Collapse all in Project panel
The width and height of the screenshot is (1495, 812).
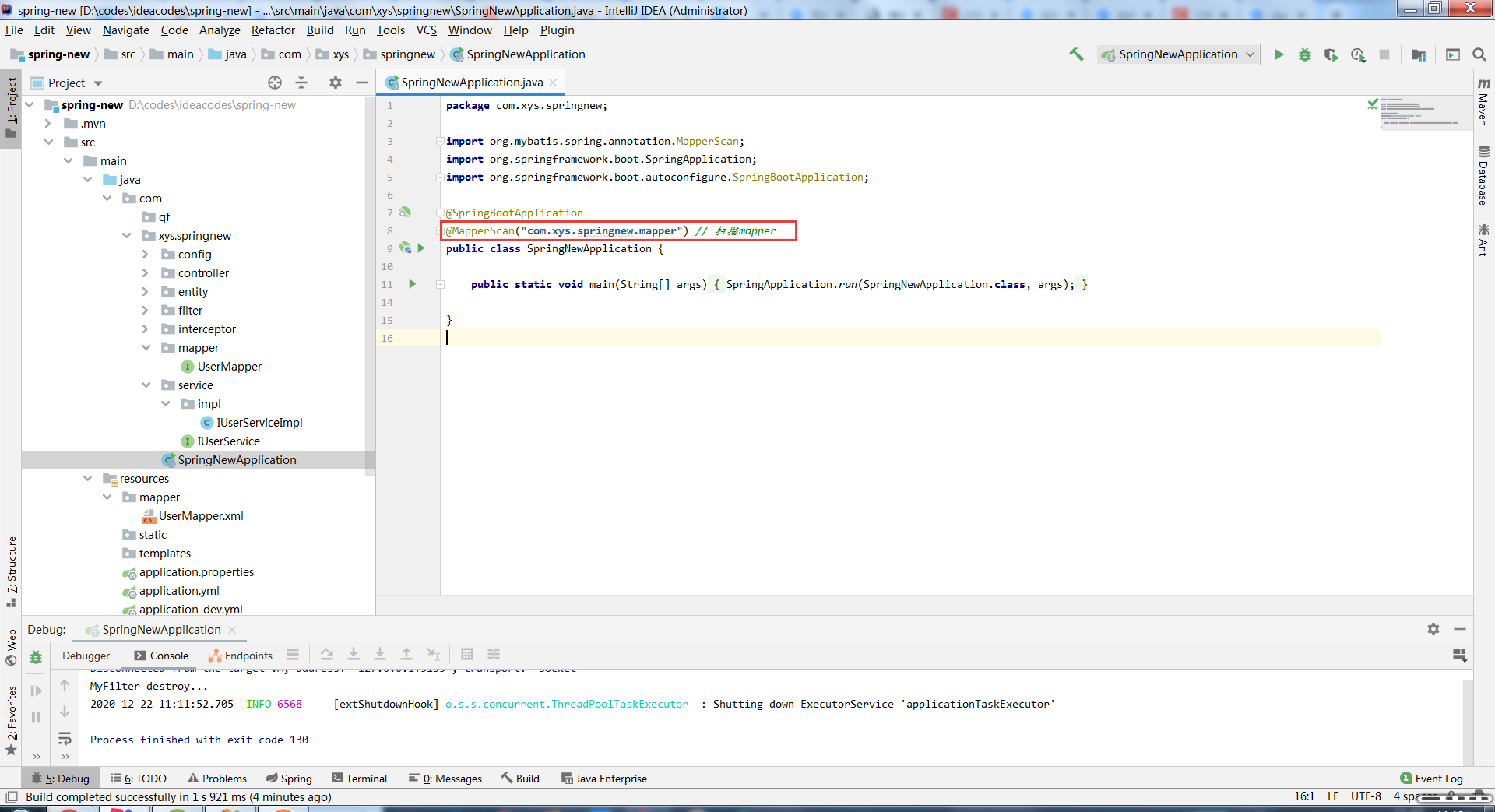(x=301, y=83)
